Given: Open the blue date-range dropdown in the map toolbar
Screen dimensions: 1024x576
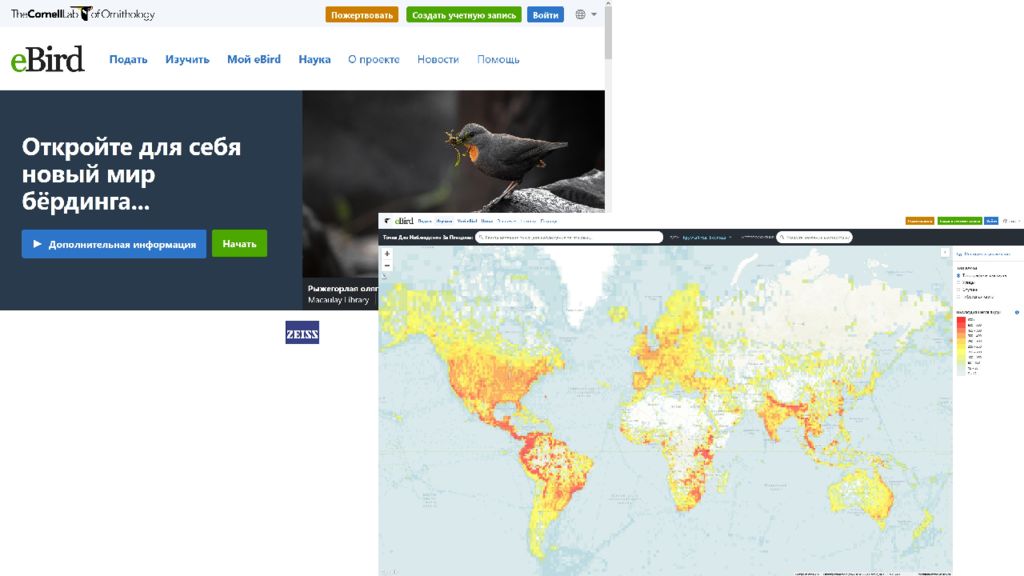Looking at the screenshot, I should coord(707,238).
